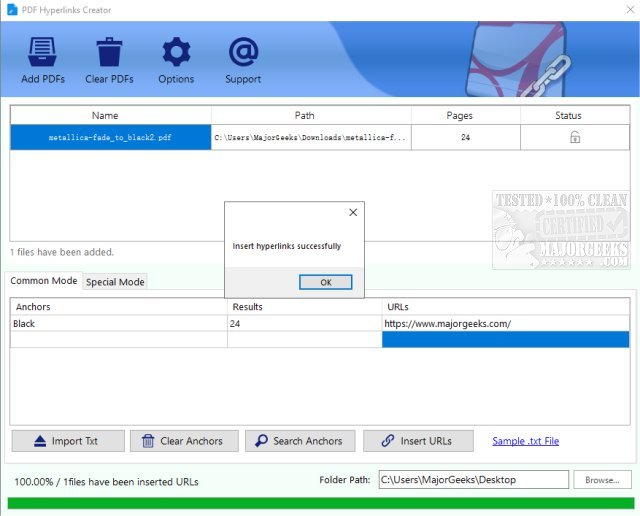Click the unlock status icon in file row
The height and width of the screenshot is (516, 640).
[575, 138]
